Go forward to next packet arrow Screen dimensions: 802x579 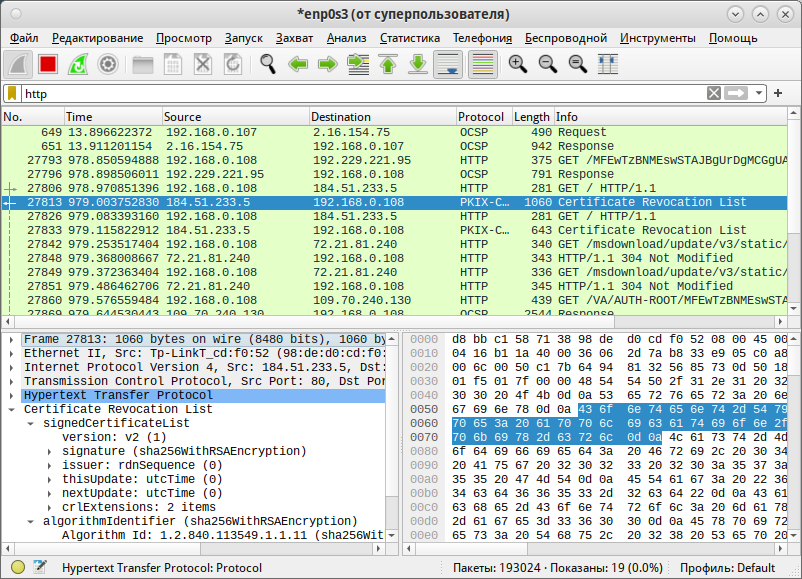click(x=328, y=64)
